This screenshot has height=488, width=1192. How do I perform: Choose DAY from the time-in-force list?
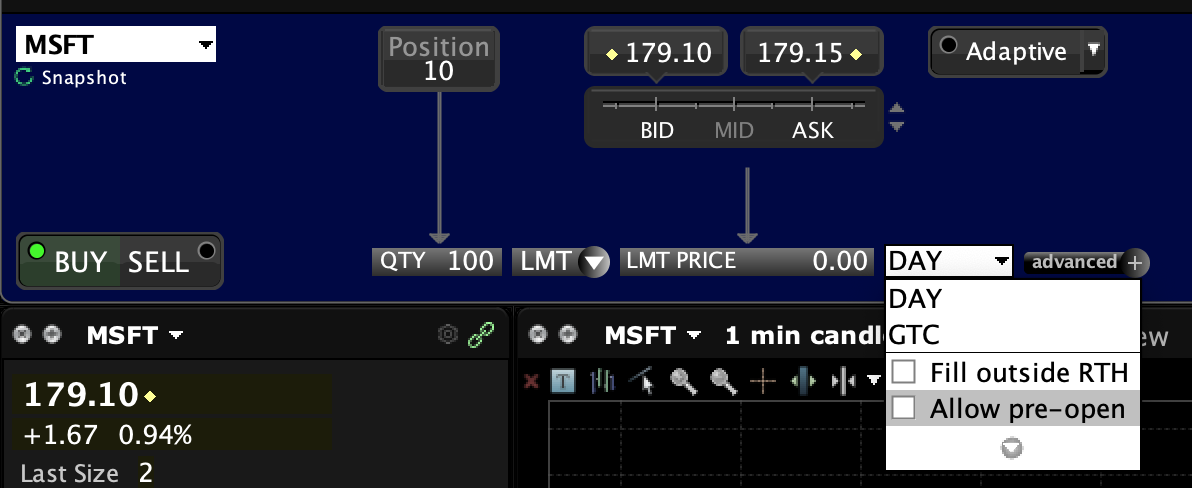[1013, 298]
